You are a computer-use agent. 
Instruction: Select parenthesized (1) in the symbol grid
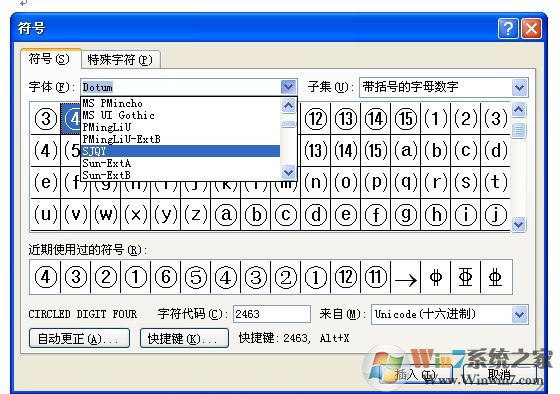436,119
